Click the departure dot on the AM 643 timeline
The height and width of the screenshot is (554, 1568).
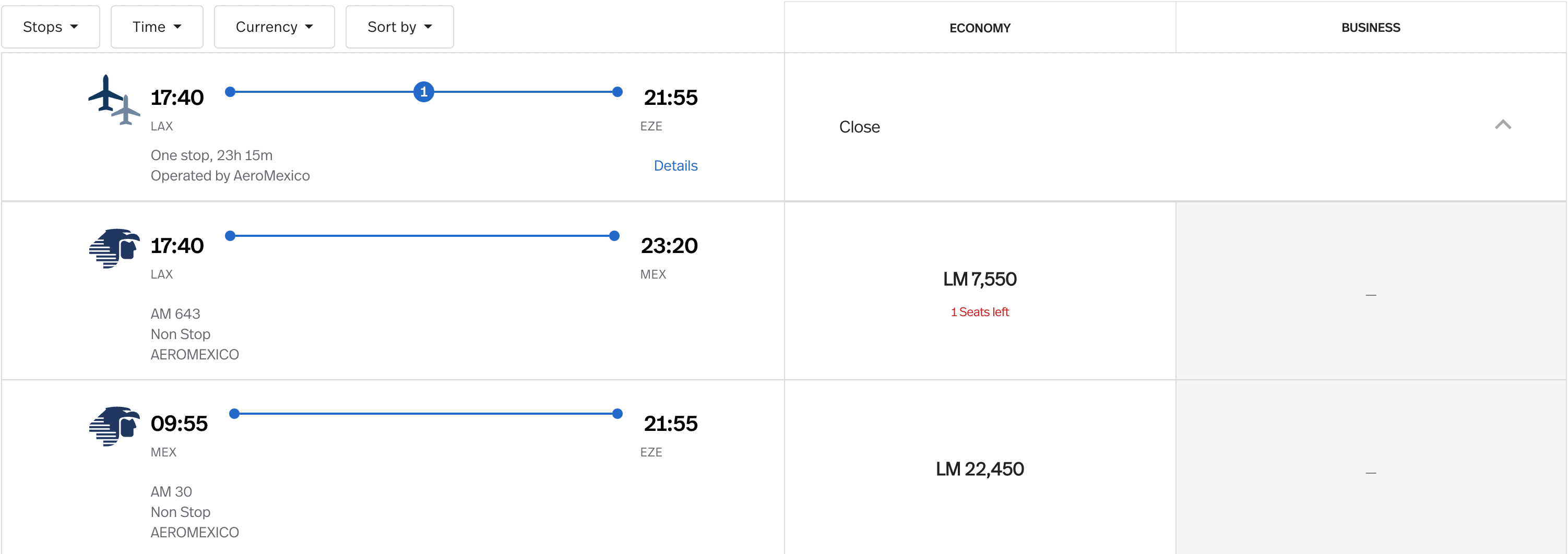[230, 235]
